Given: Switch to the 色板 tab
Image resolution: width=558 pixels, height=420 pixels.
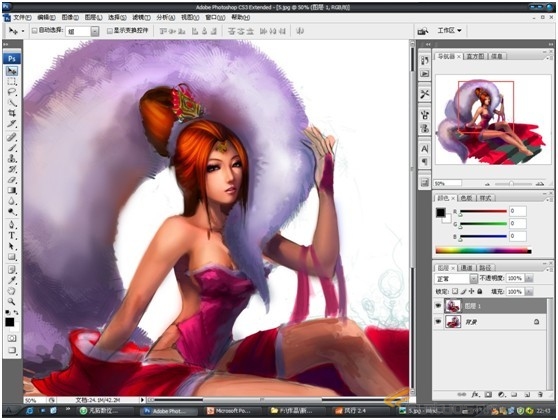Looking at the screenshot, I should [467, 198].
